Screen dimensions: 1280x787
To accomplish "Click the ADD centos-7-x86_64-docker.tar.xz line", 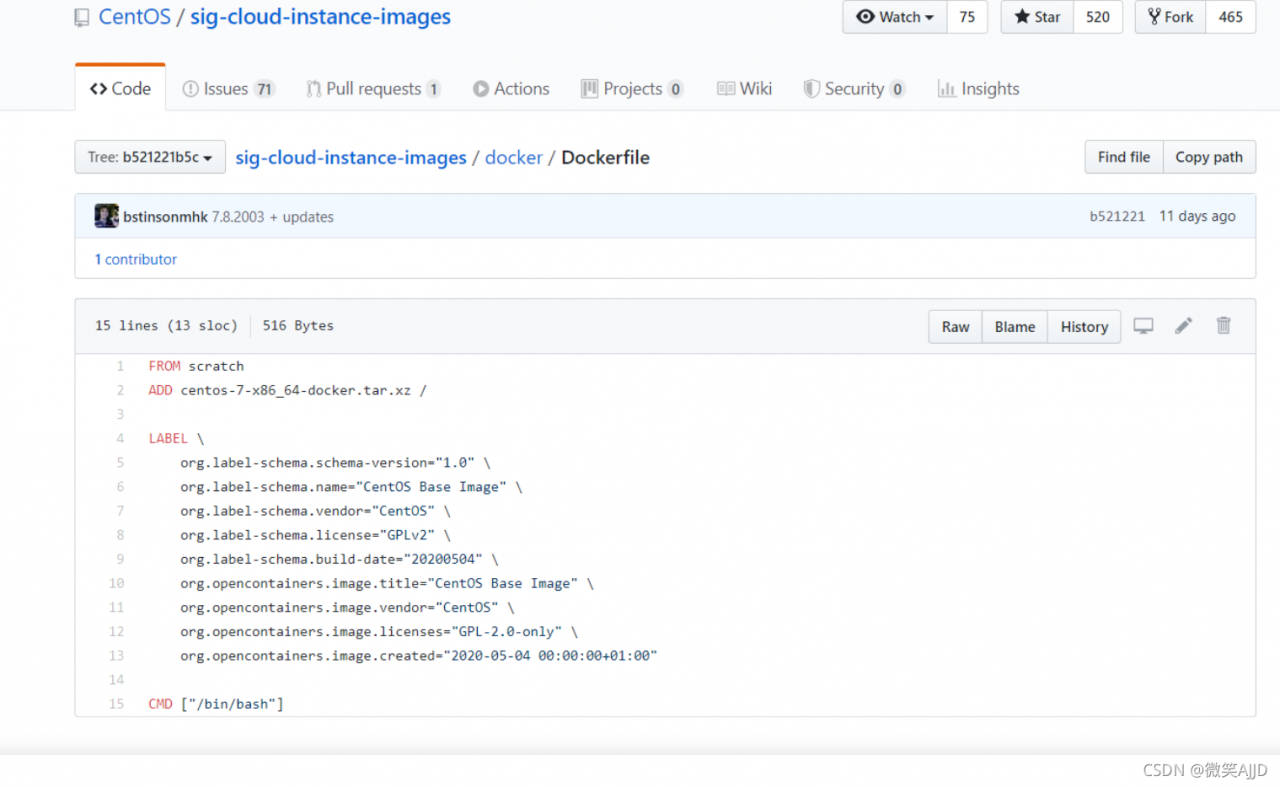I will coord(287,390).
